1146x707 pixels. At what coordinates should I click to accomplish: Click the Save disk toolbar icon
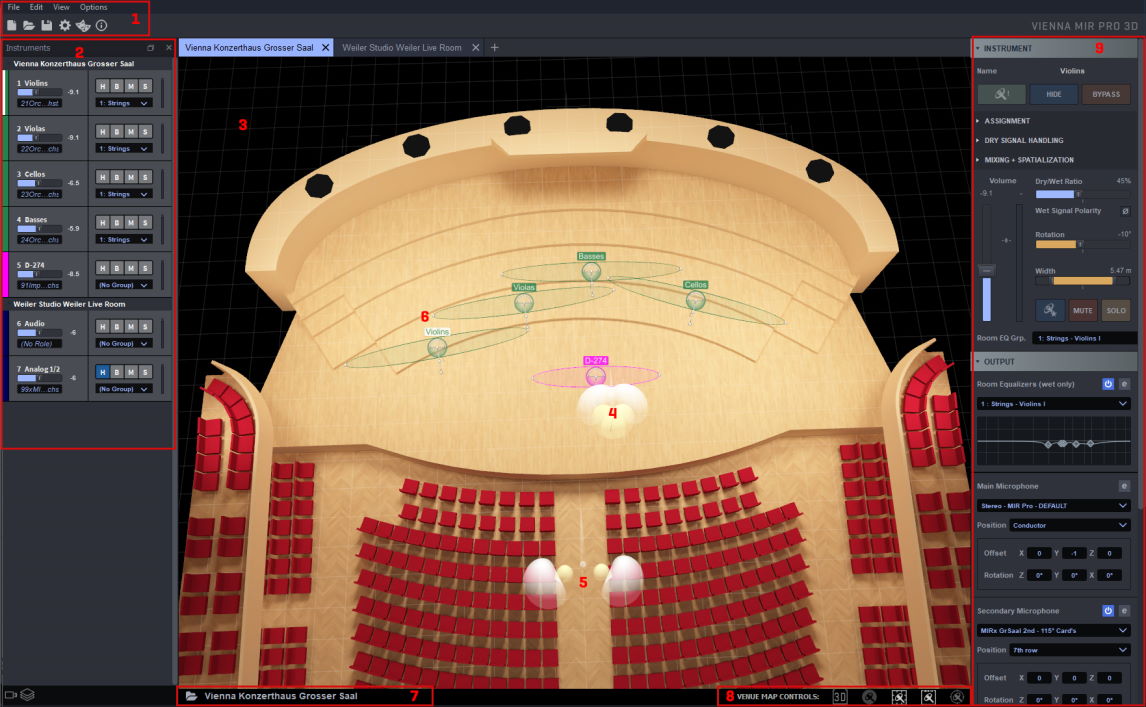pos(47,26)
